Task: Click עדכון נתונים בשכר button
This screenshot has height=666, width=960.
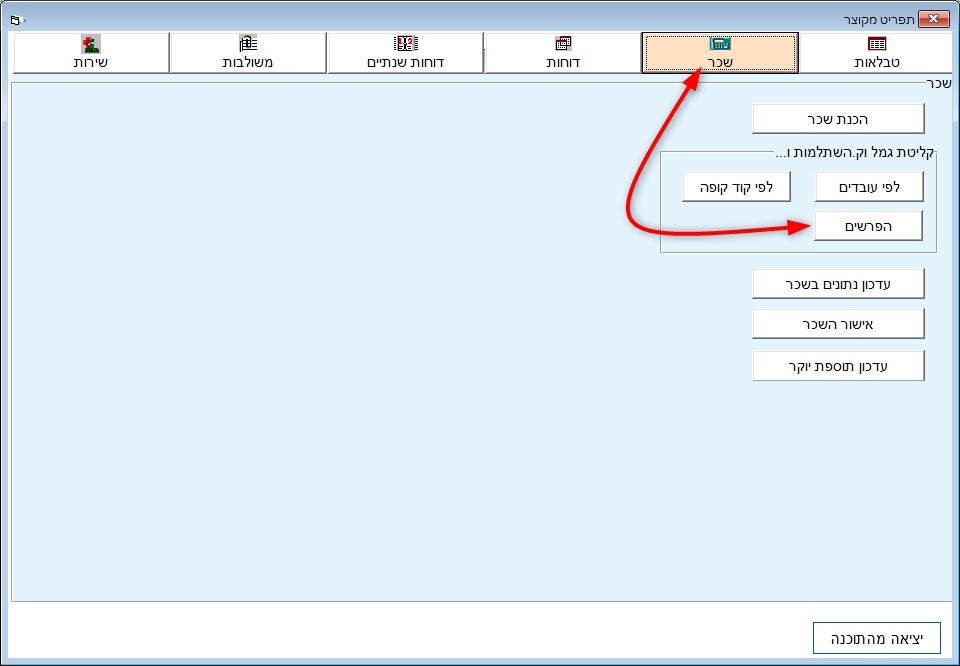Action: 838,283
